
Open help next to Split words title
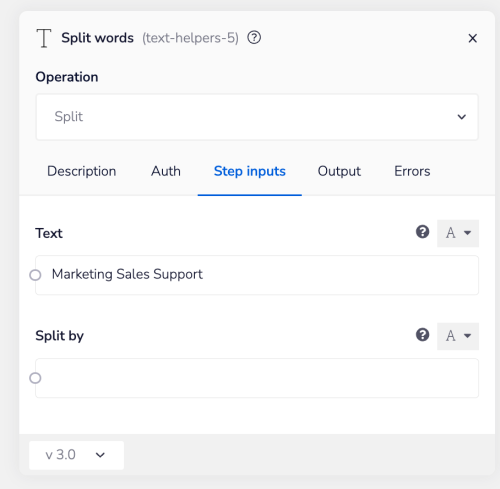[x=254, y=38]
